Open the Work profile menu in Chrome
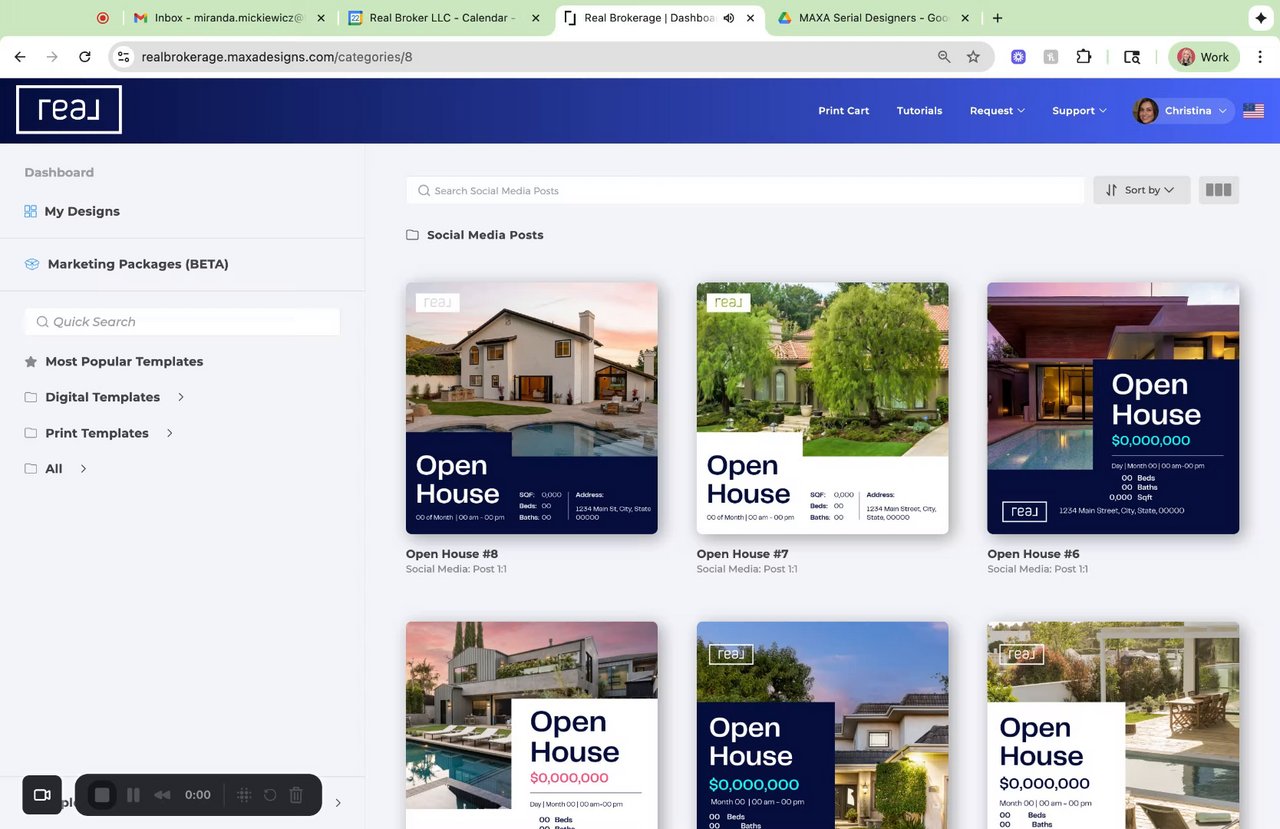The width and height of the screenshot is (1280, 829). (1204, 57)
